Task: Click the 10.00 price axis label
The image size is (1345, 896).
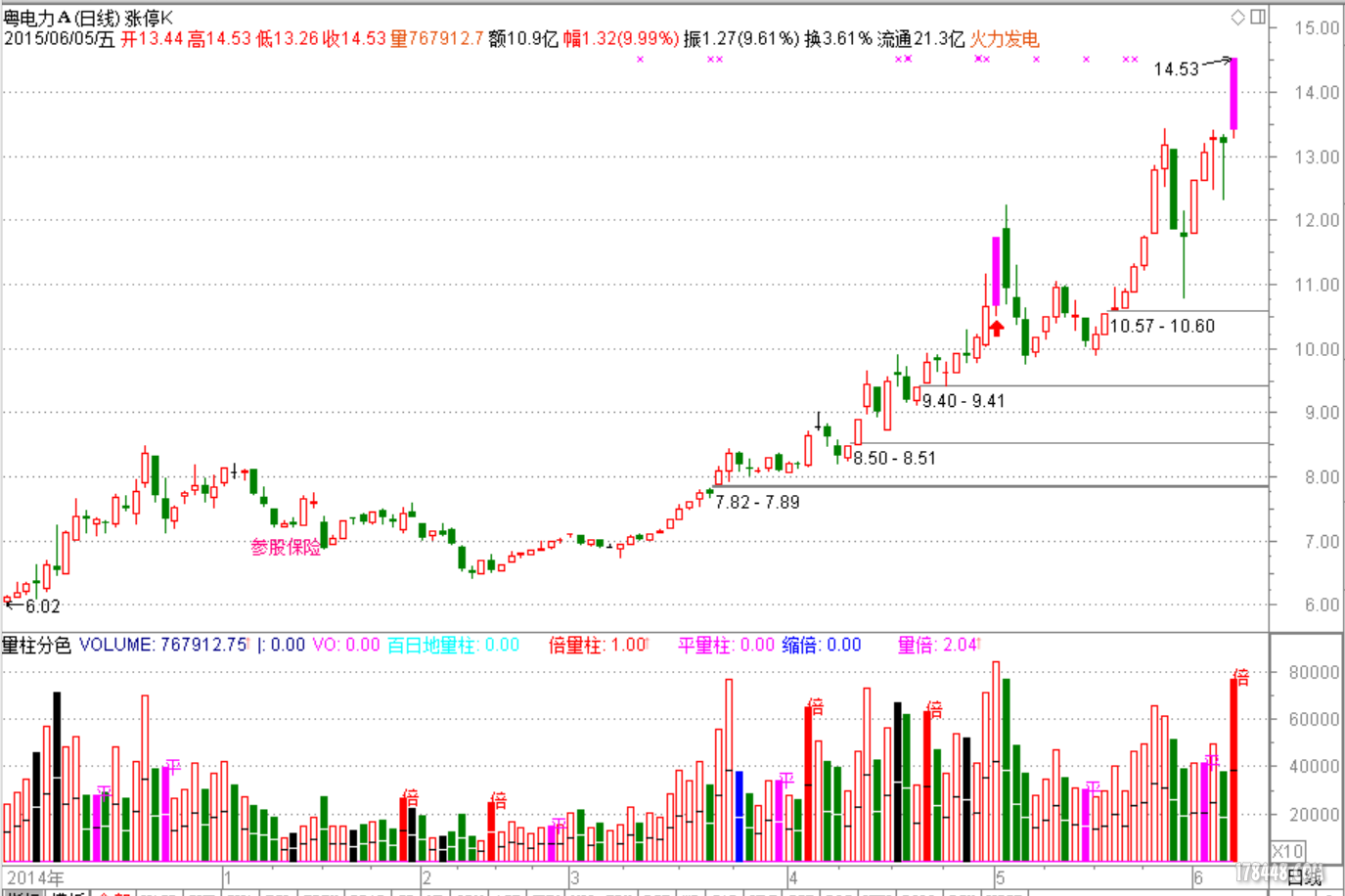Action: [1317, 349]
